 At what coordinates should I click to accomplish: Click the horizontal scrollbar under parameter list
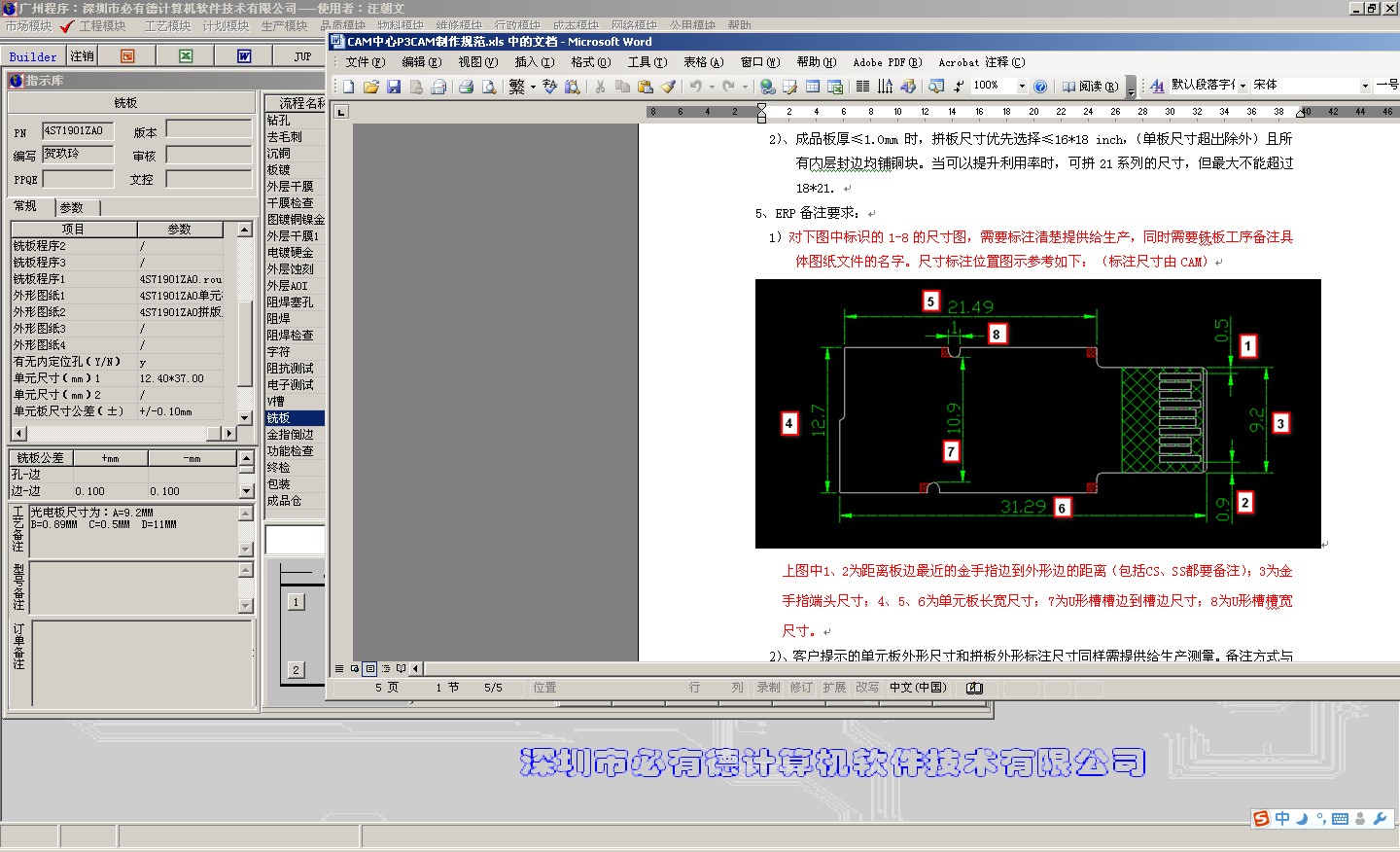click(124, 434)
